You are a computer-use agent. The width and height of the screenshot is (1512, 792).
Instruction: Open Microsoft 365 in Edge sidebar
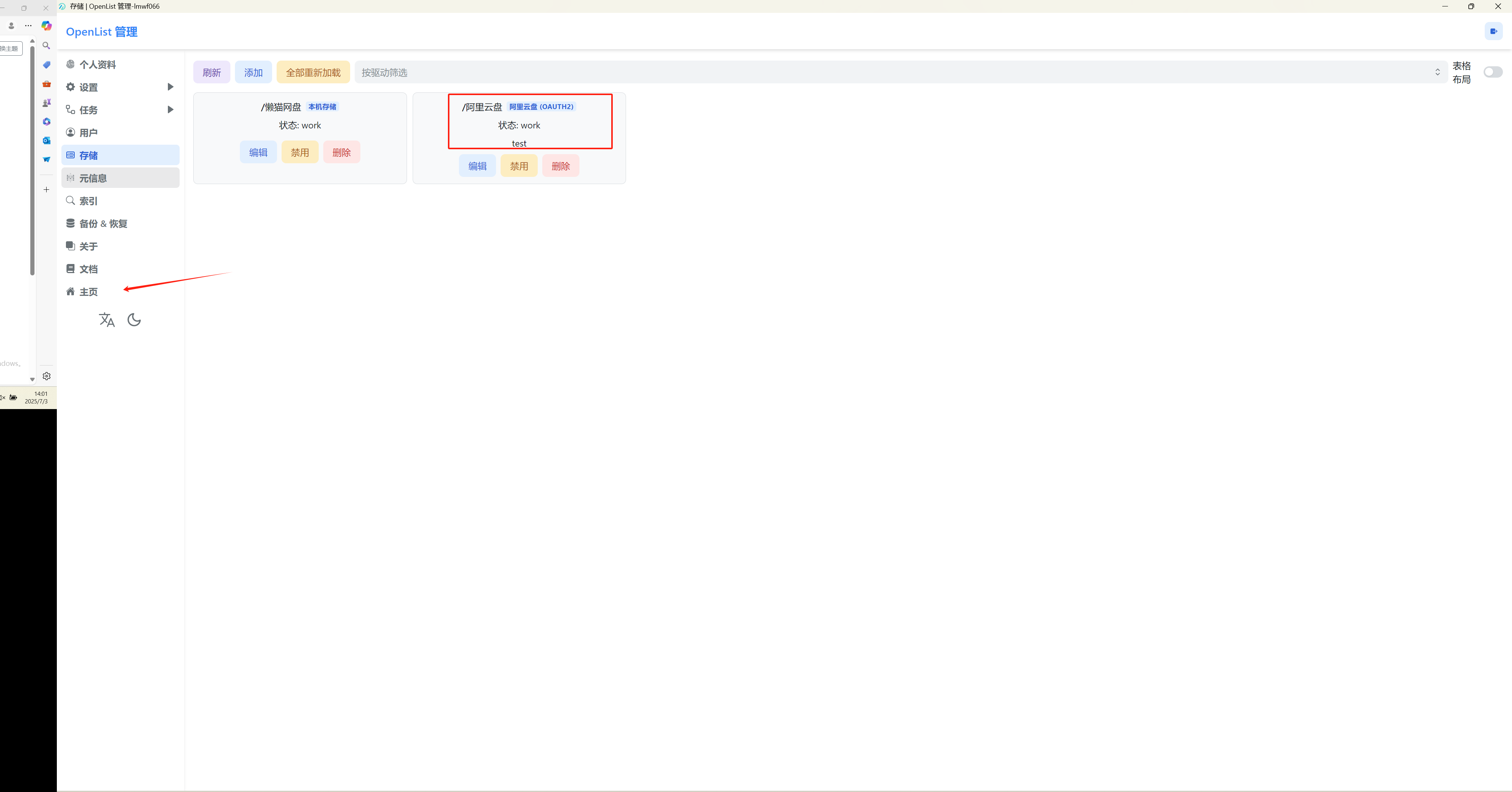click(46, 122)
